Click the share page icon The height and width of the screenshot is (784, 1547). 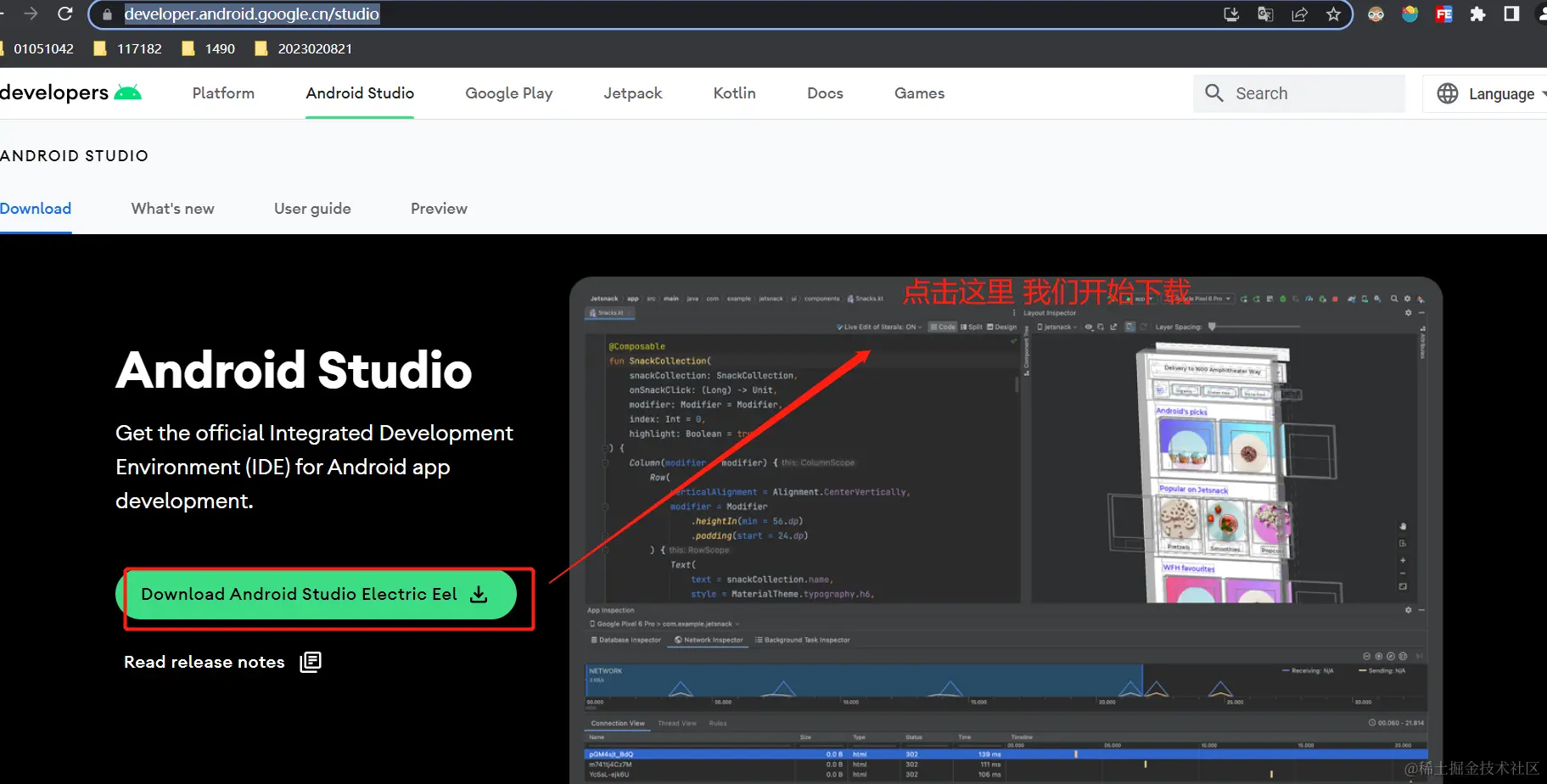coord(1299,14)
